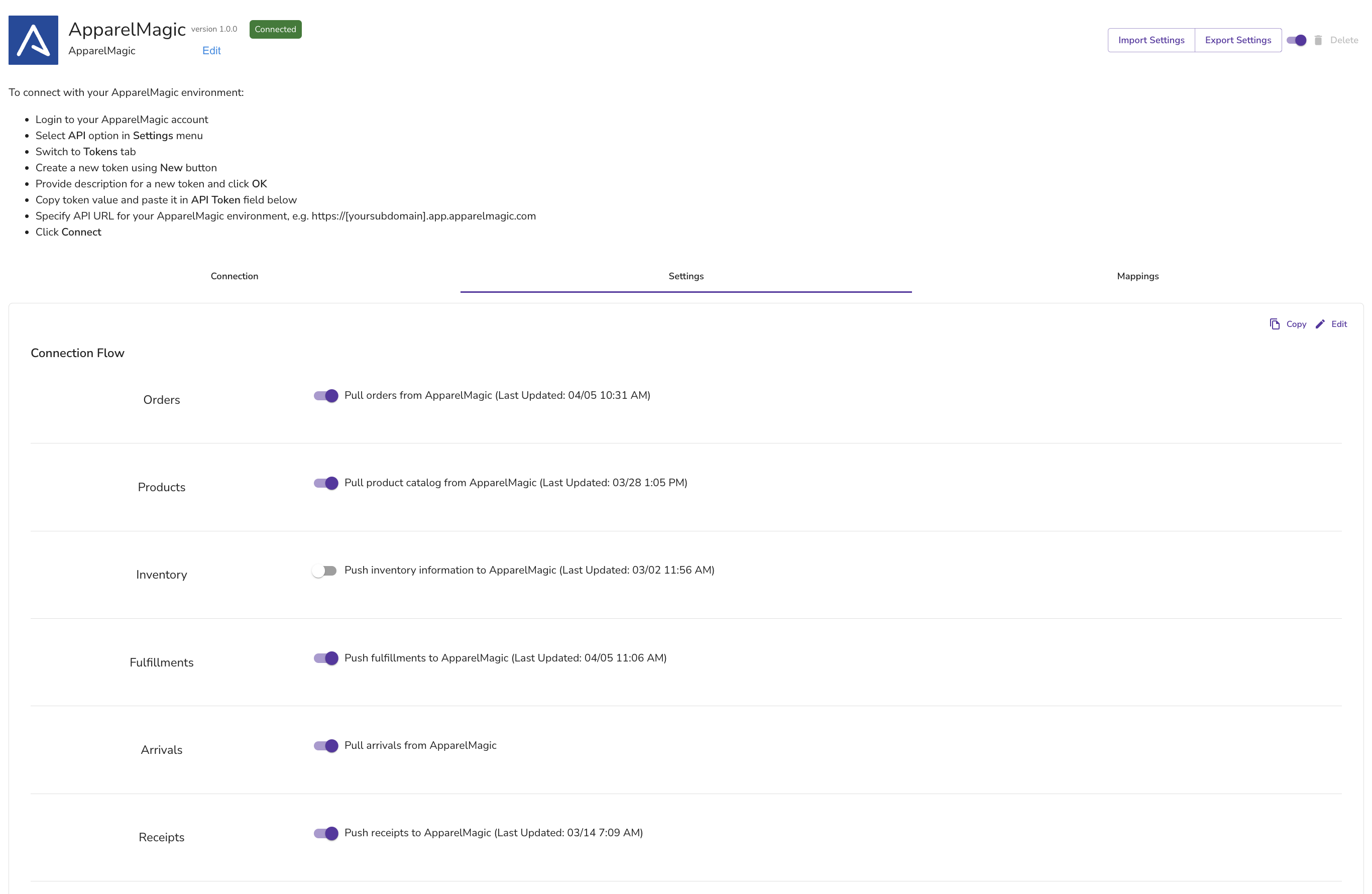Screen dimensions: 1372x894
Task: Enable Push inventory information toggle
Action: (324, 571)
